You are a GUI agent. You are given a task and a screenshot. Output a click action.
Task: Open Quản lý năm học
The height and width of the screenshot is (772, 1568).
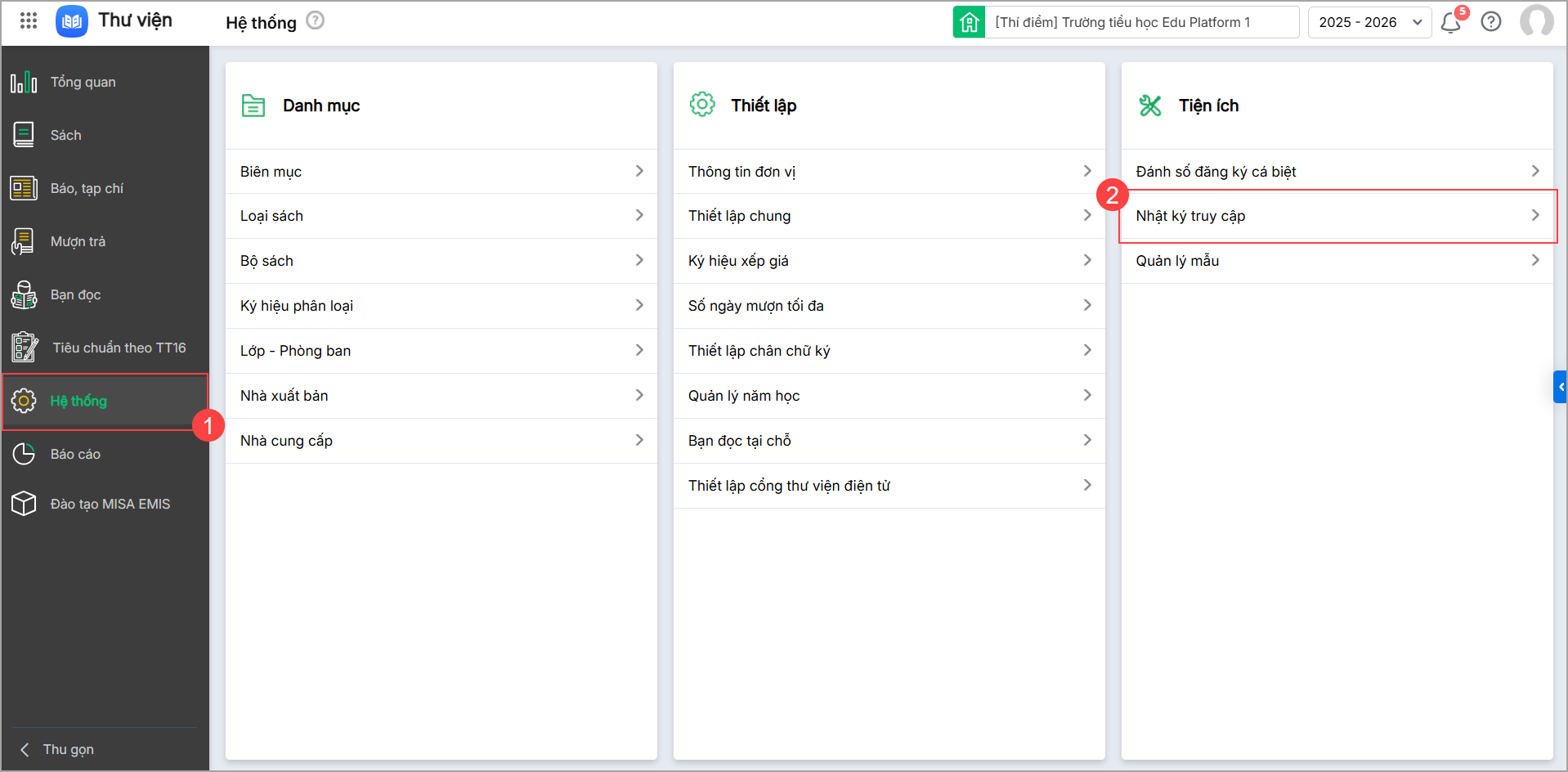click(x=889, y=396)
